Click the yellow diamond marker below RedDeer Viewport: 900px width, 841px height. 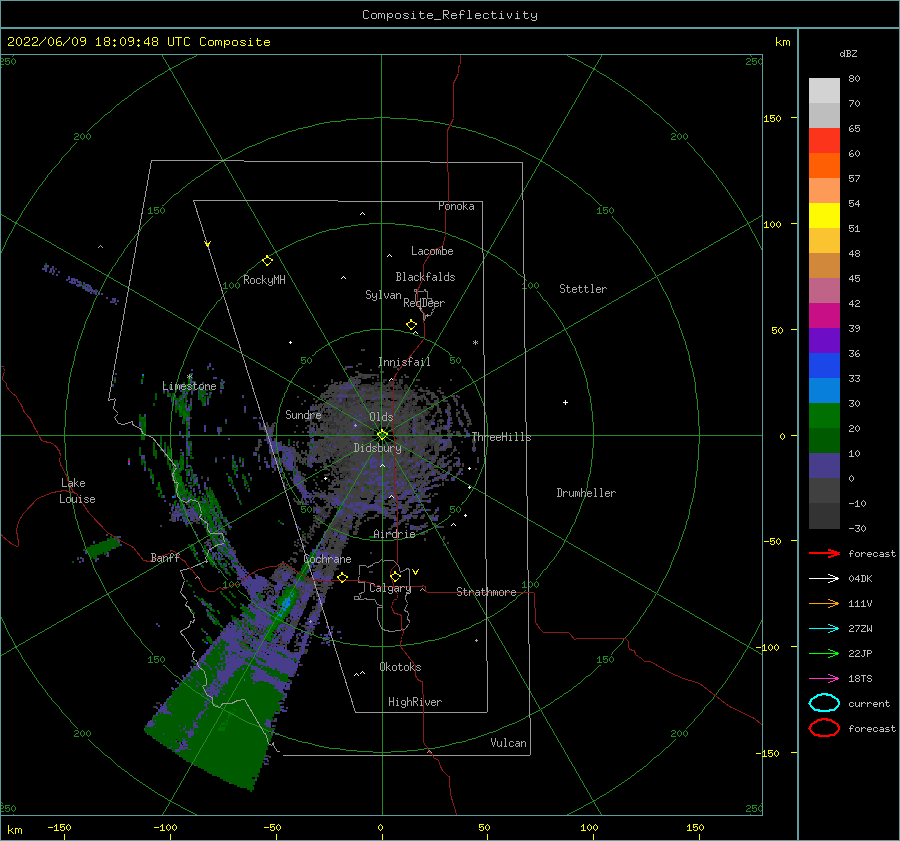[412, 325]
